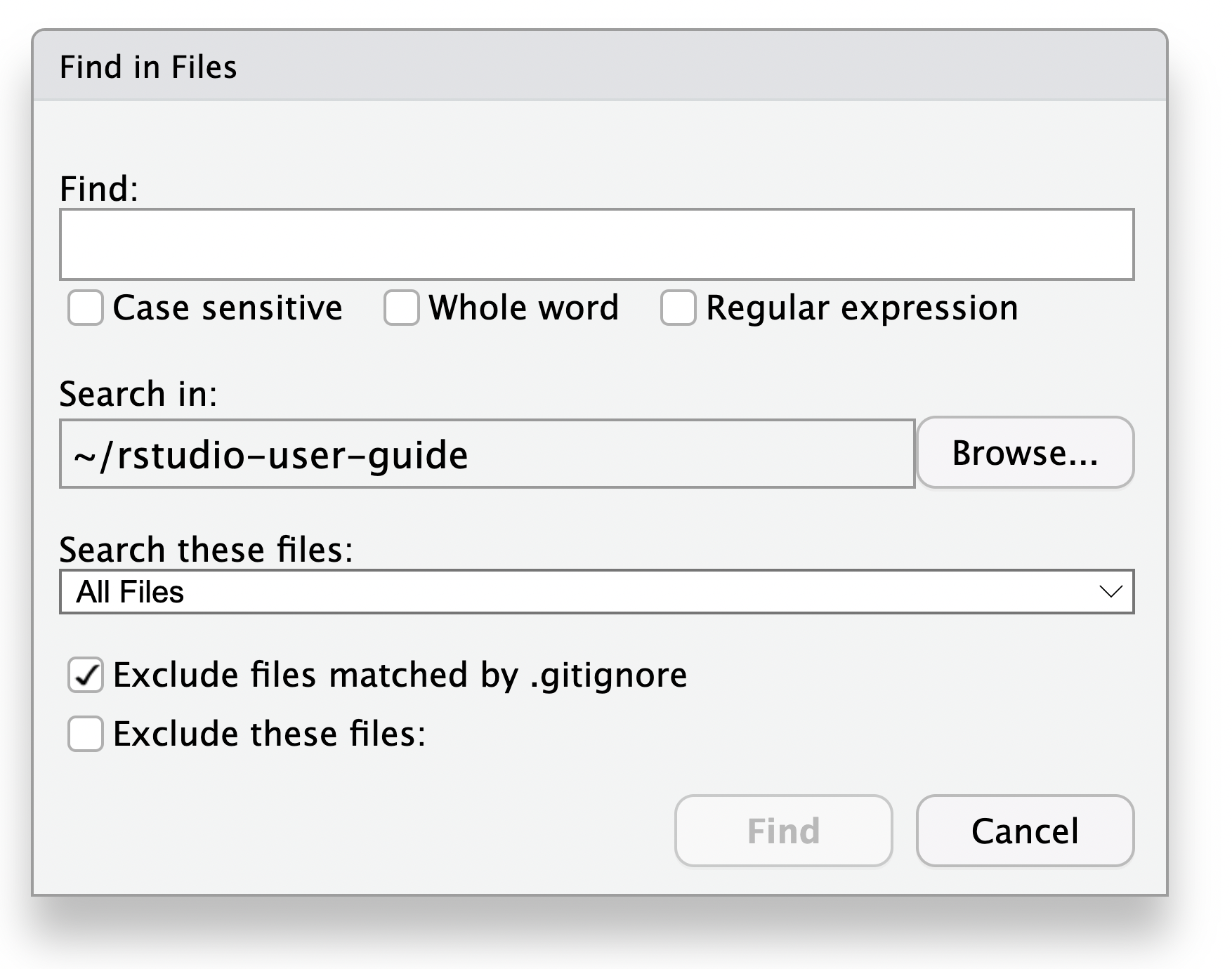Click the Find text input field
Image resolution: width=1232 pixels, height=969 pixels.
(596, 244)
